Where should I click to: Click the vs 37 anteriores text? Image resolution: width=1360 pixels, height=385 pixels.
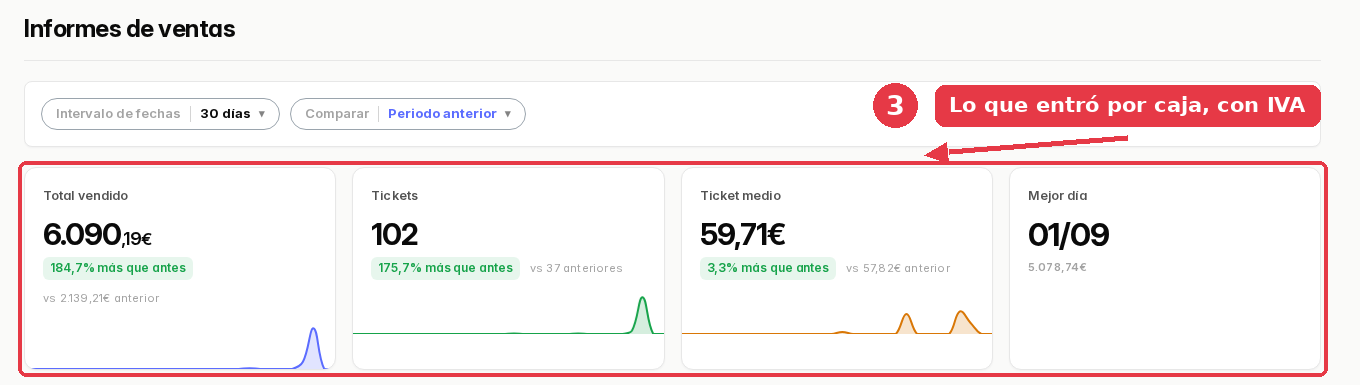point(576,268)
